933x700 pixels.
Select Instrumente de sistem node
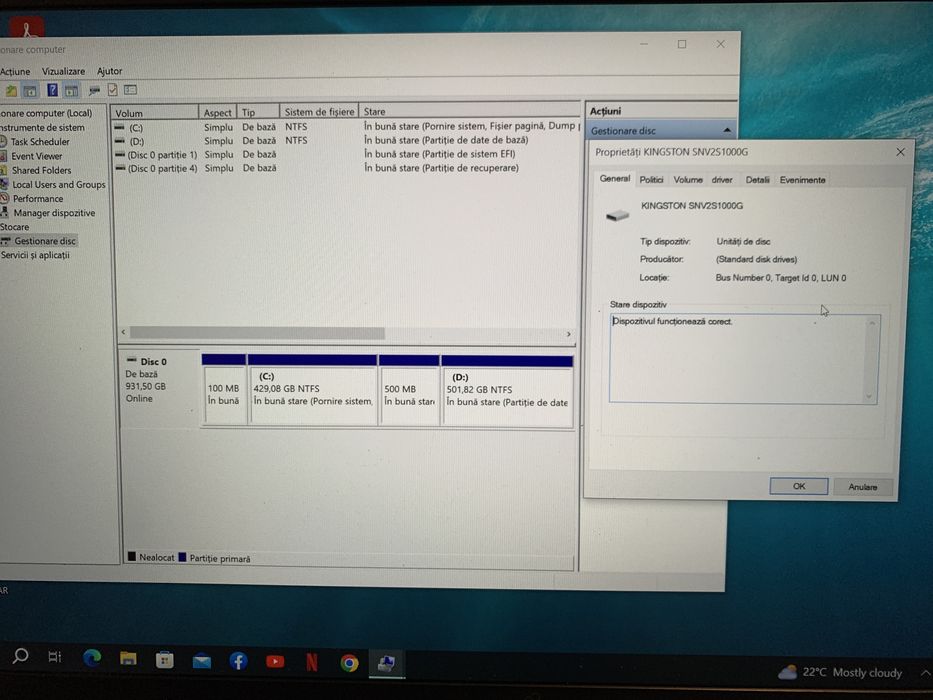tap(42, 127)
